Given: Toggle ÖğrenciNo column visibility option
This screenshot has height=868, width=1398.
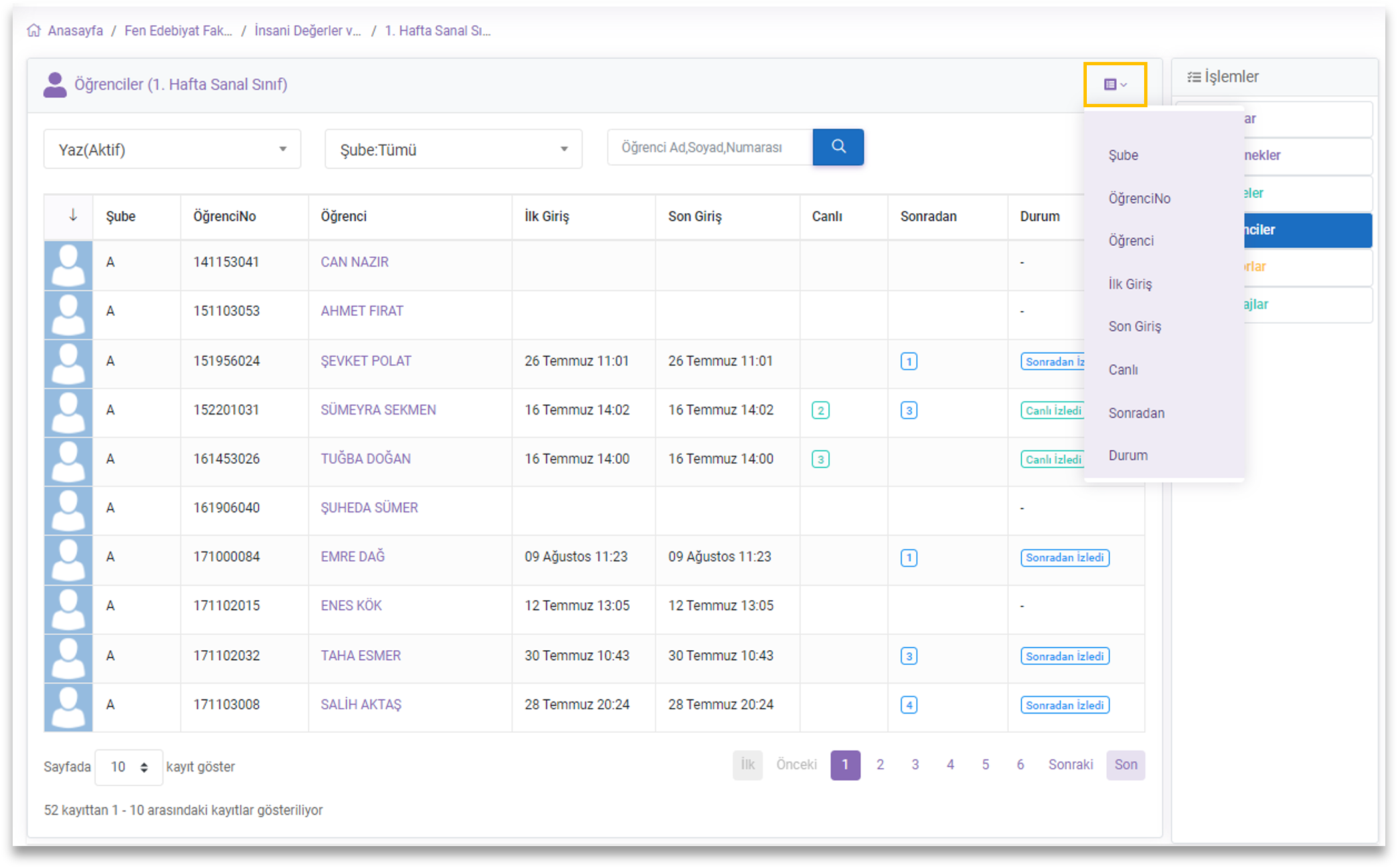Looking at the screenshot, I should coord(1139,199).
